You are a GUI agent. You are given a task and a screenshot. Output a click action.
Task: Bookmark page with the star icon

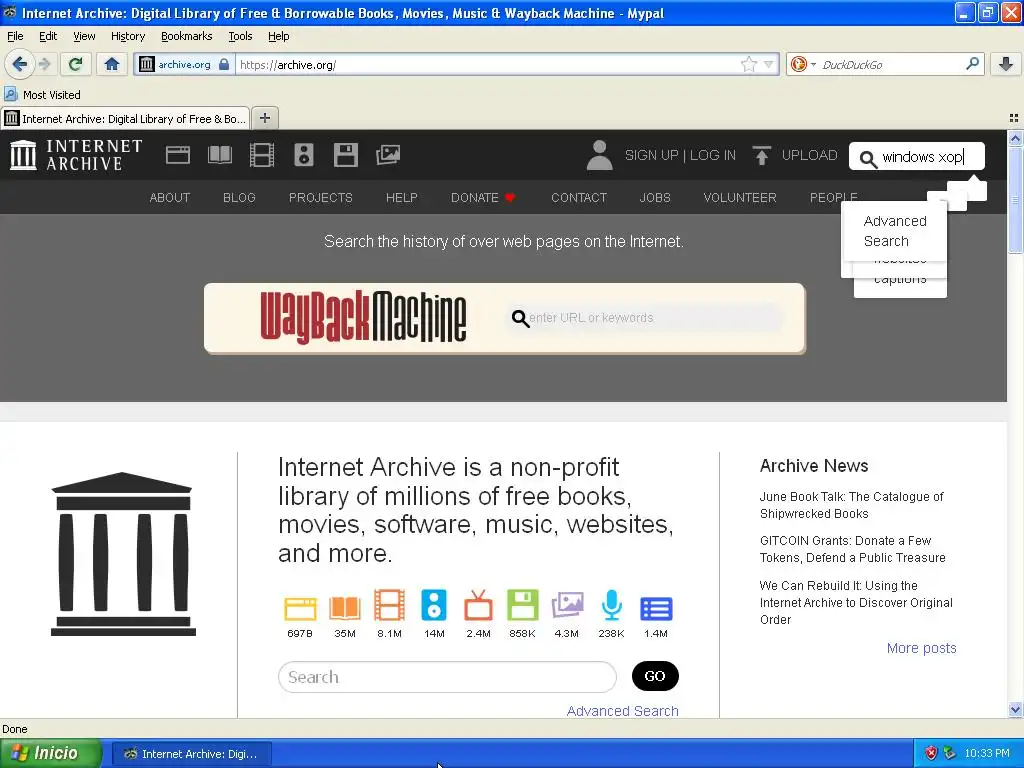[x=748, y=64]
